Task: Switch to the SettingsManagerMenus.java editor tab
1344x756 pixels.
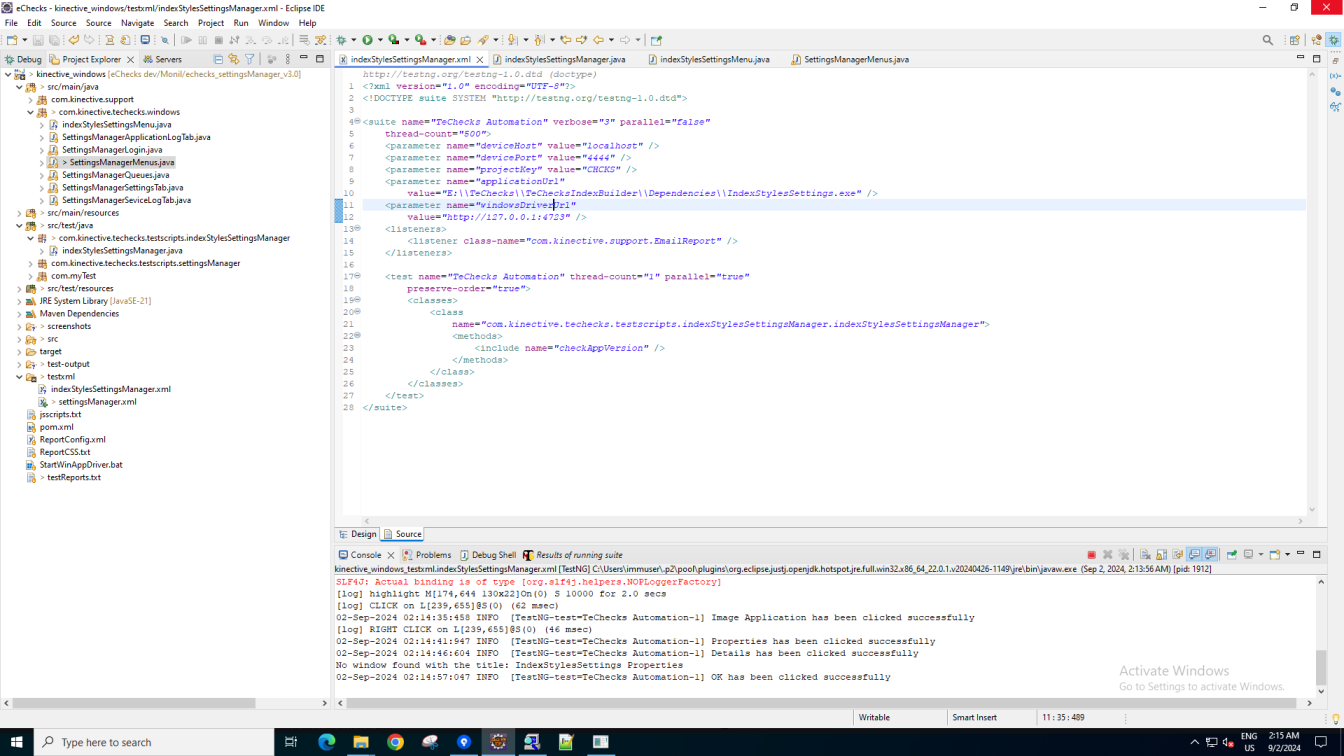Action: (x=855, y=60)
